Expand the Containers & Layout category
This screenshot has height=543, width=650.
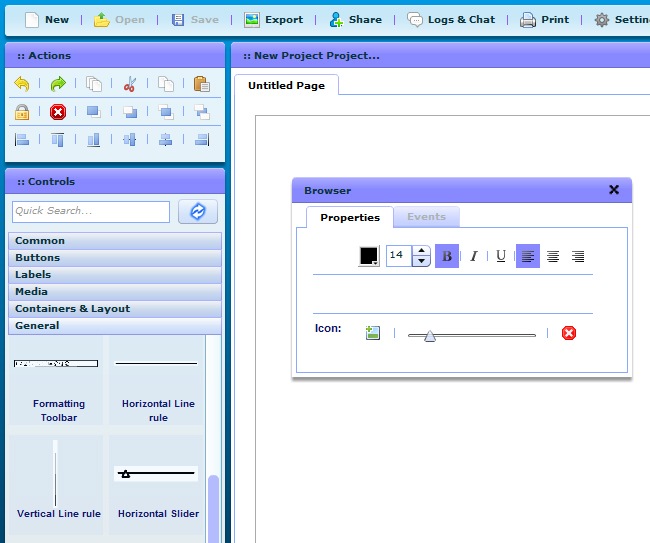[x=115, y=309]
